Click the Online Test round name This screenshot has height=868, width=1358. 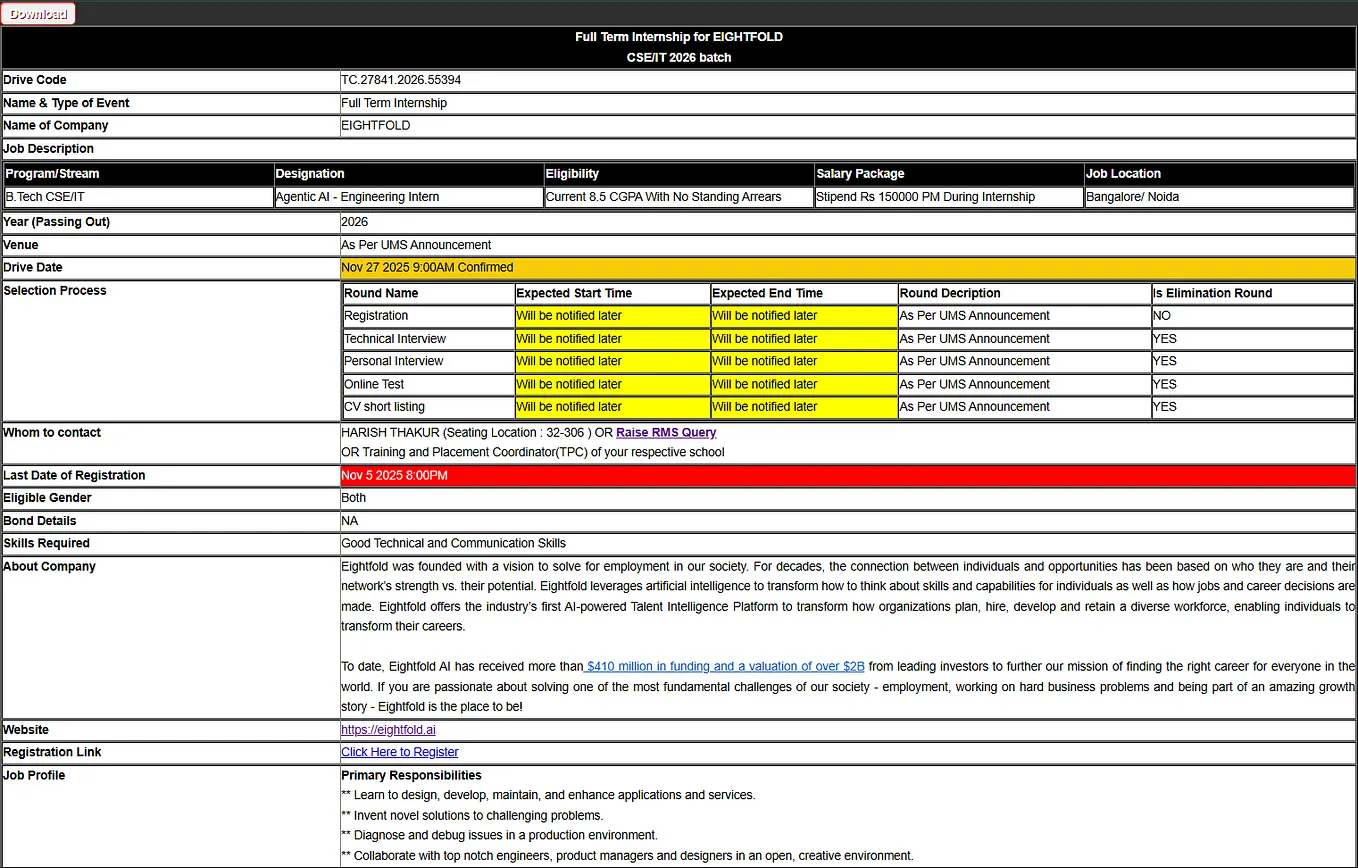[x=374, y=384]
